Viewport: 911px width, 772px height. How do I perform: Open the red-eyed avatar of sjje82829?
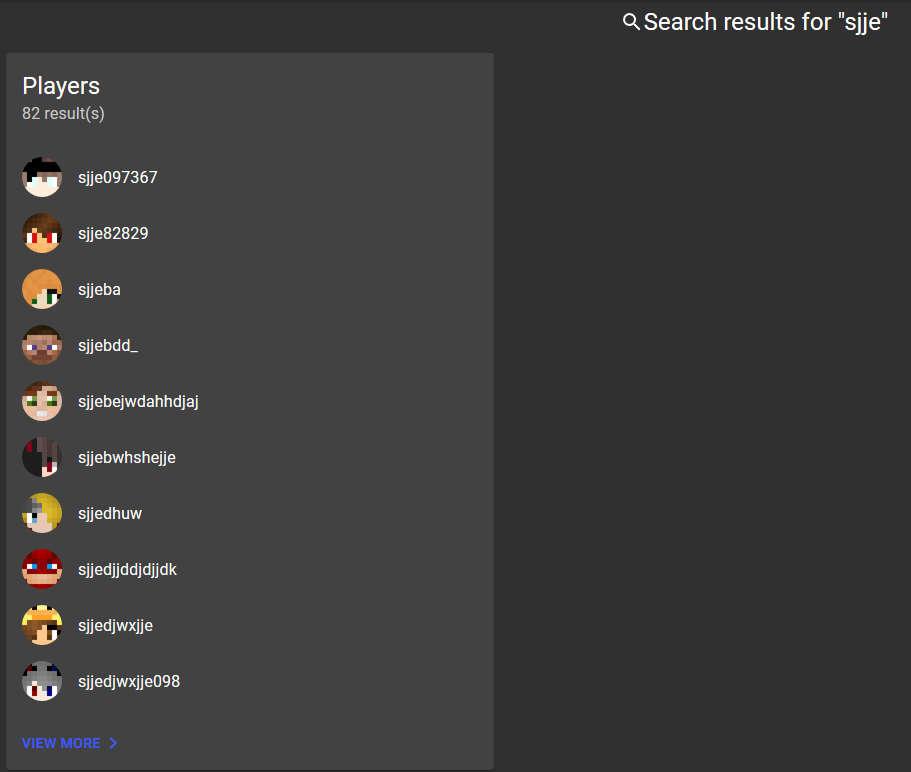[x=42, y=233]
